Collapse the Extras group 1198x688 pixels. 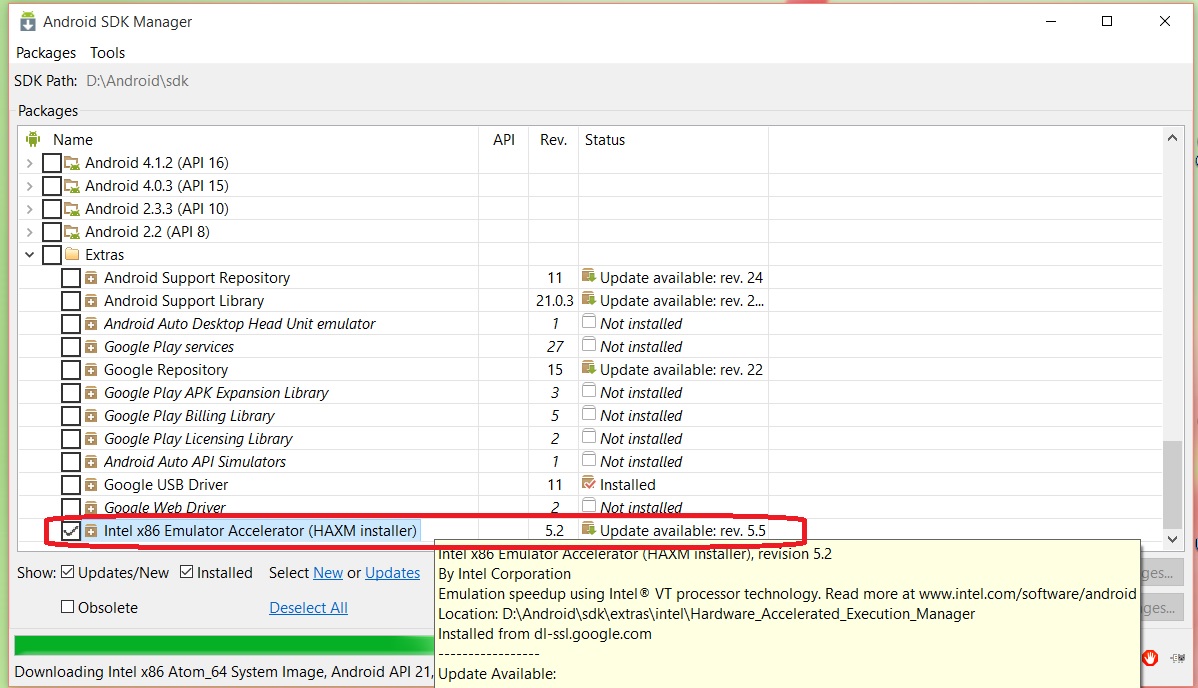pos(29,255)
